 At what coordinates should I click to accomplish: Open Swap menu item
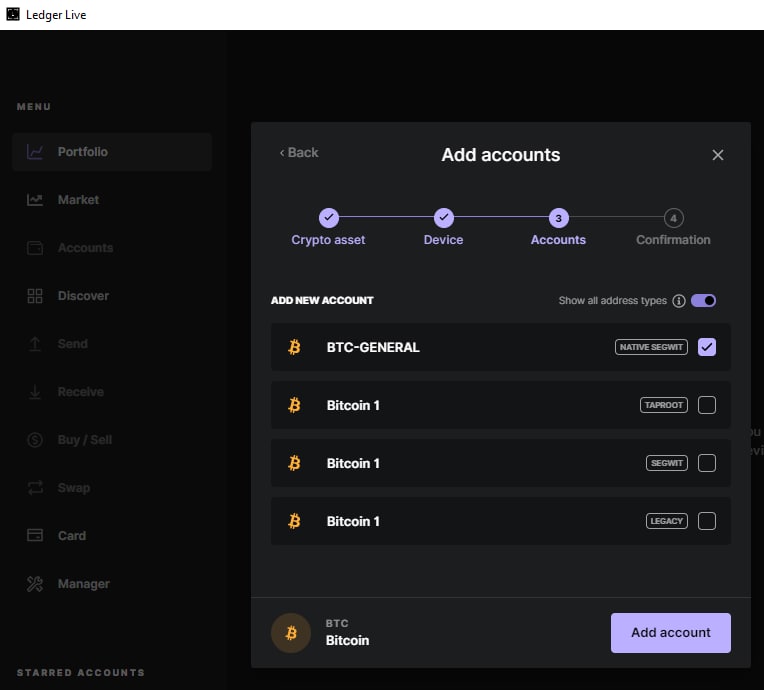click(x=112, y=488)
